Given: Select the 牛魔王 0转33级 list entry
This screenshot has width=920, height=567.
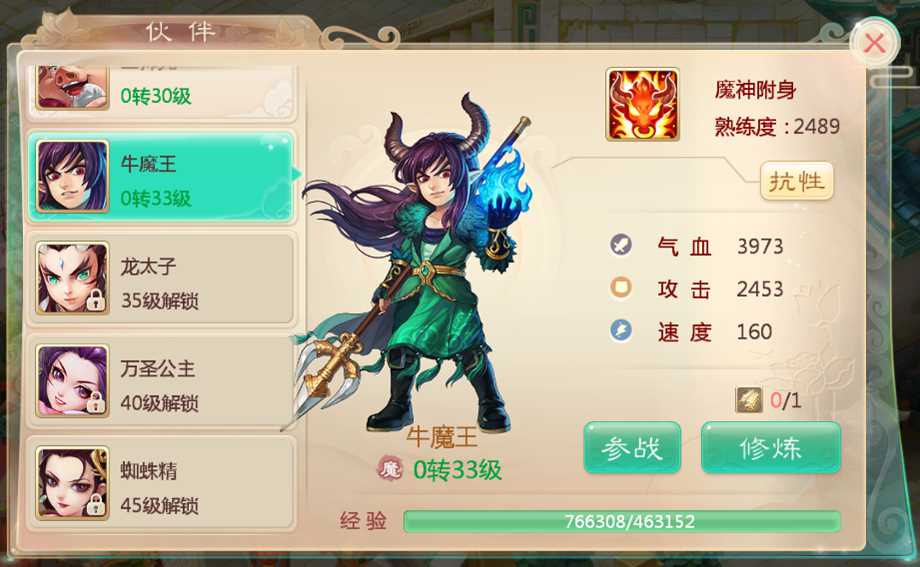Looking at the screenshot, I should pyautogui.click(x=161, y=177).
